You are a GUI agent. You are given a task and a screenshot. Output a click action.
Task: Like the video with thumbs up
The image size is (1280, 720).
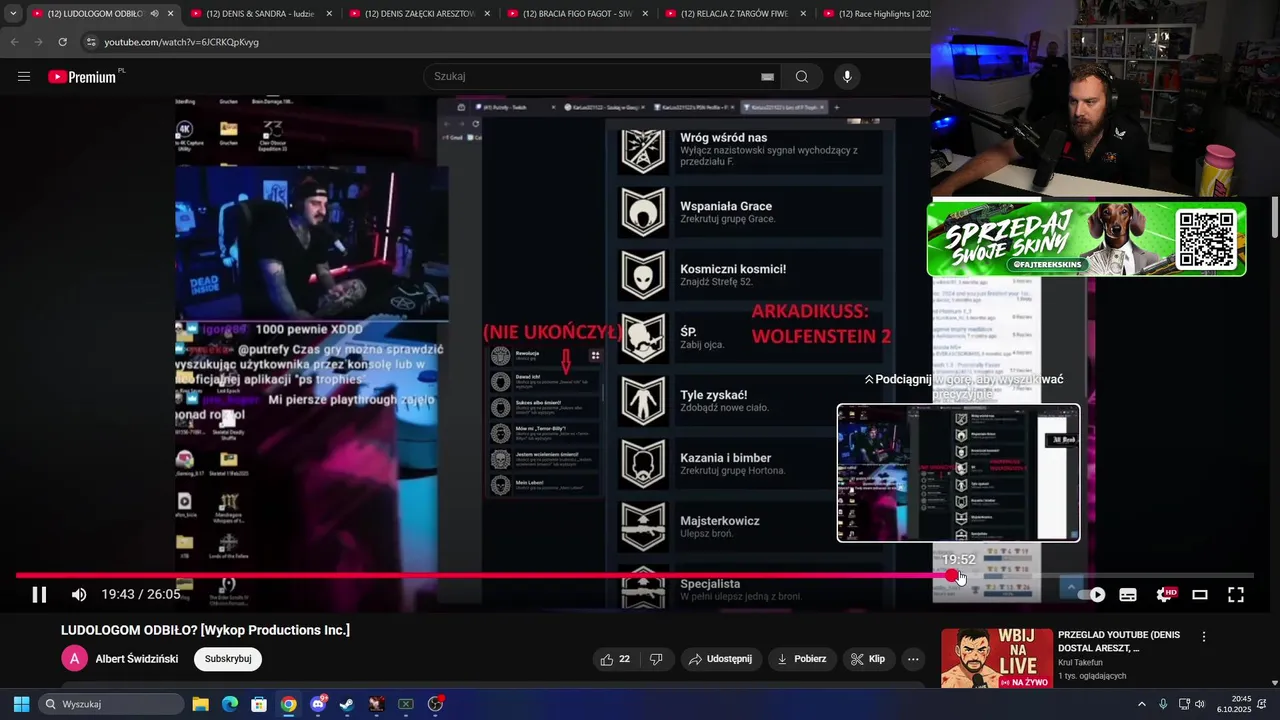616,659
